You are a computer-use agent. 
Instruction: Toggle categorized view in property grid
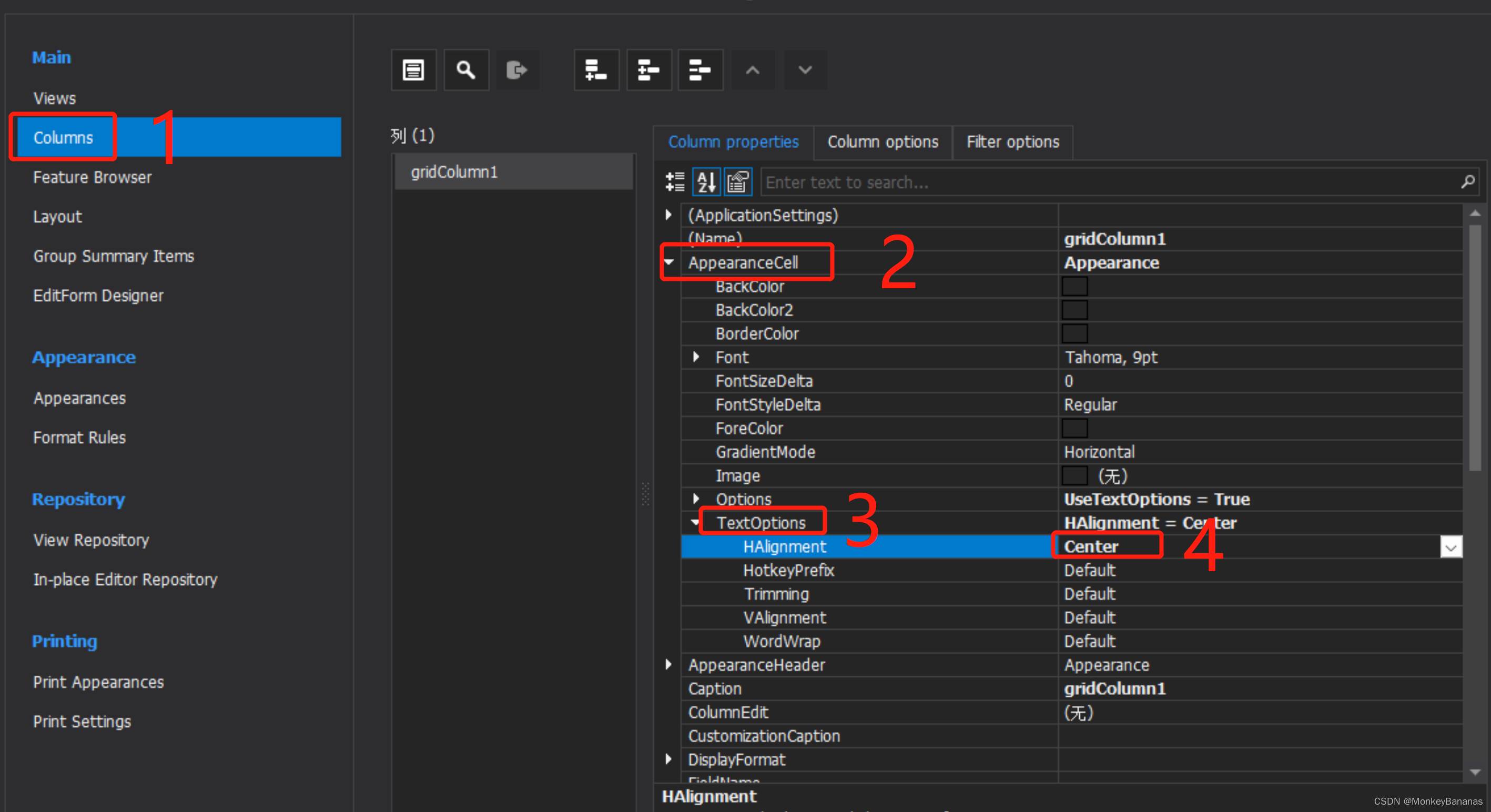[675, 182]
